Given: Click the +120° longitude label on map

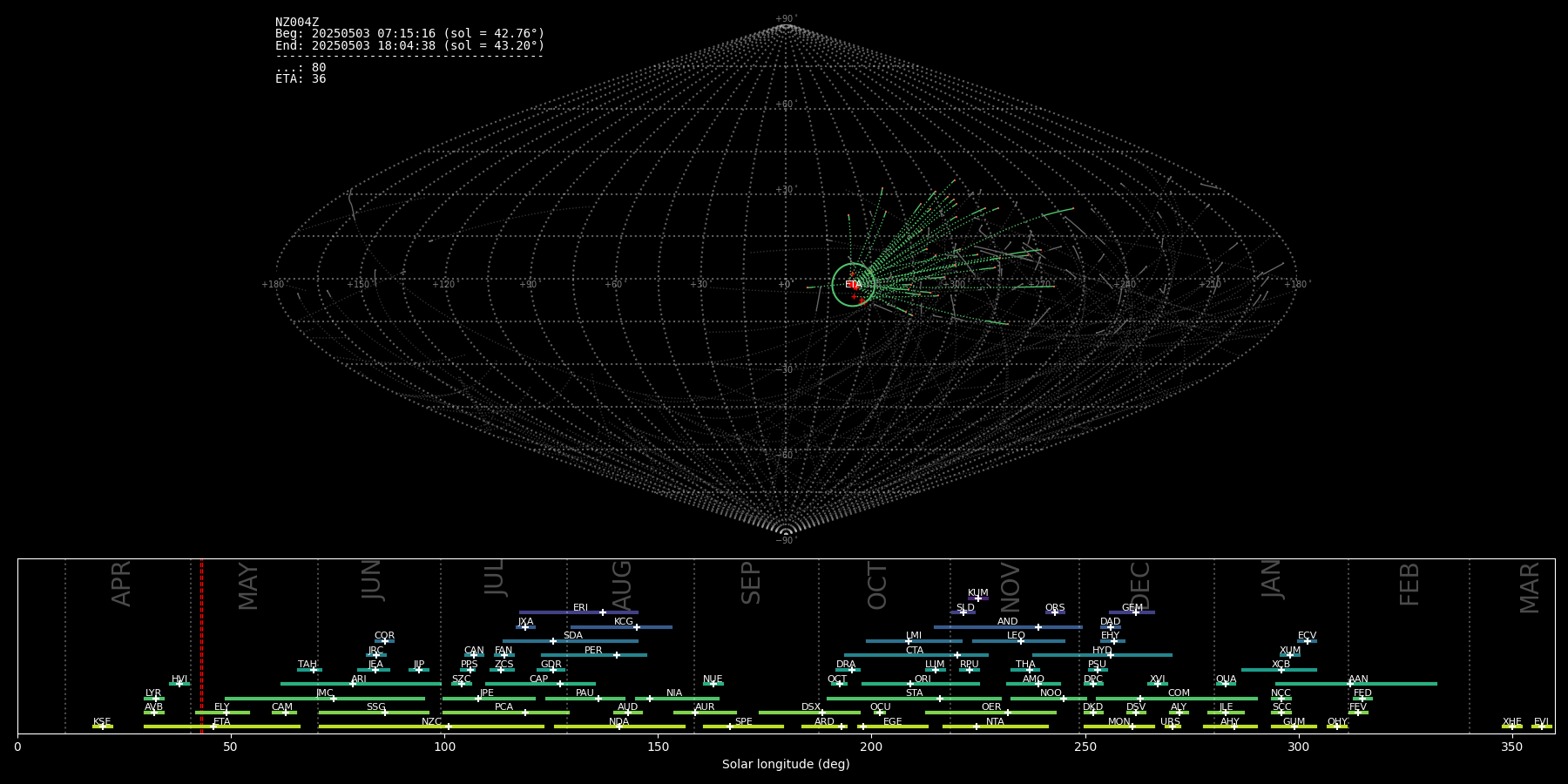Looking at the screenshot, I should (x=443, y=284).
